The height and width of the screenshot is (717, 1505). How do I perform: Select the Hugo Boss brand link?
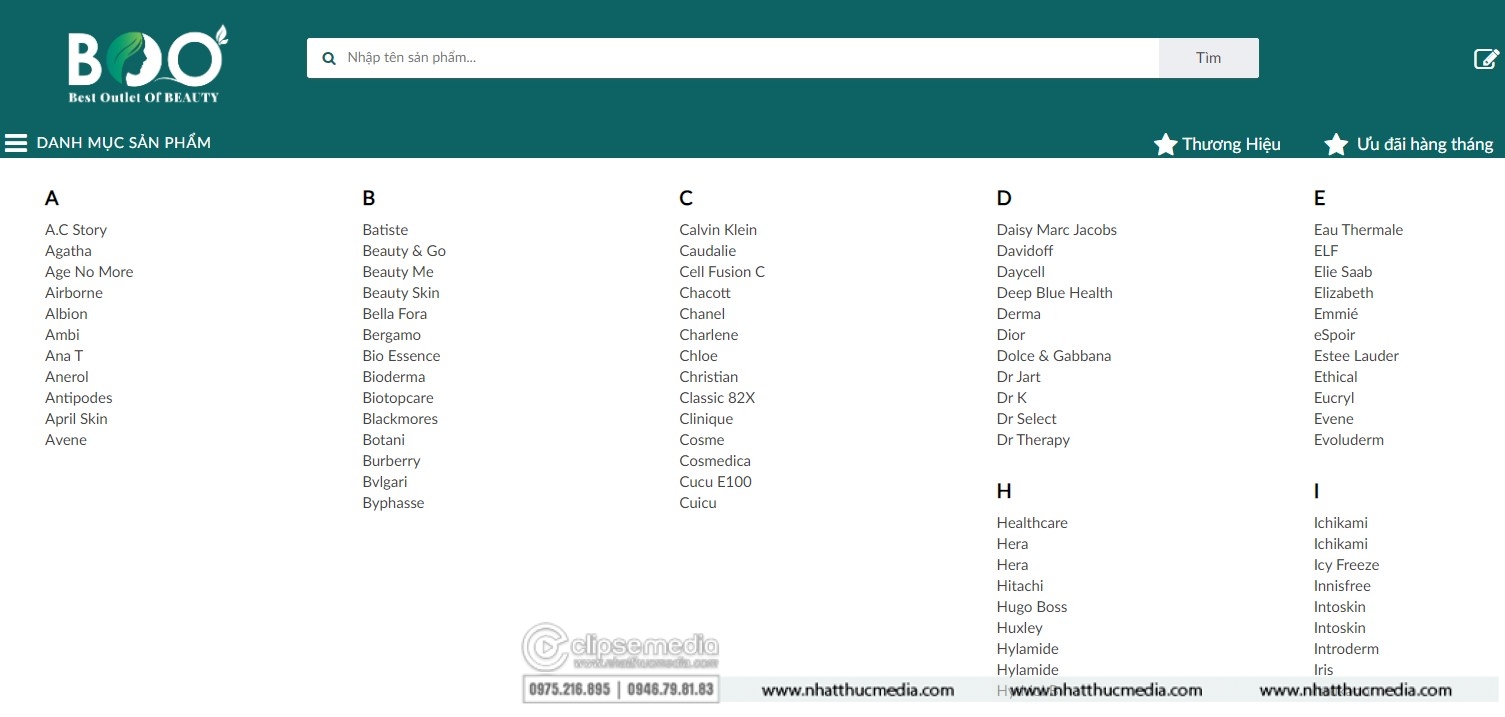(1031, 607)
